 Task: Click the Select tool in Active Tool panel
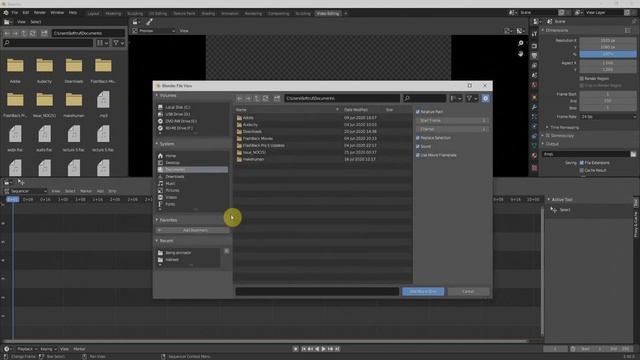coord(554,210)
